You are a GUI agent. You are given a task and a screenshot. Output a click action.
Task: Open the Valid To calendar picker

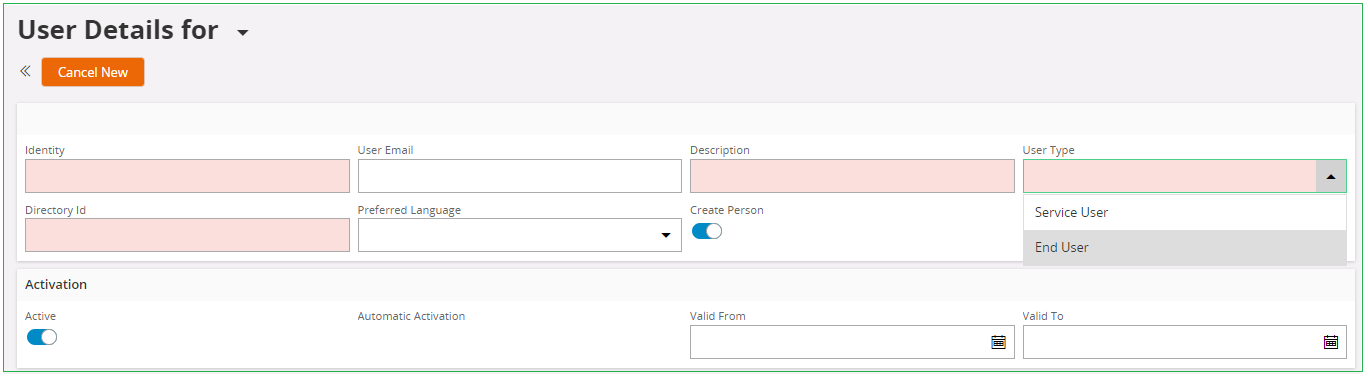point(1331,342)
